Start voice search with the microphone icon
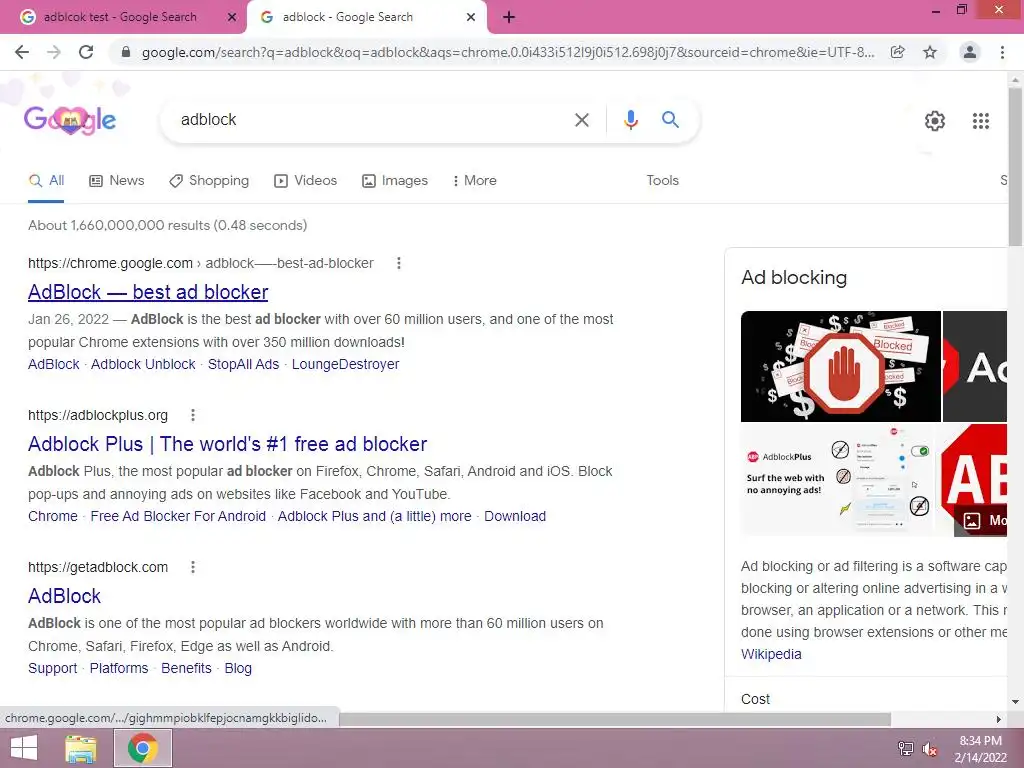1024x768 pixels. (x=630, y=120)
